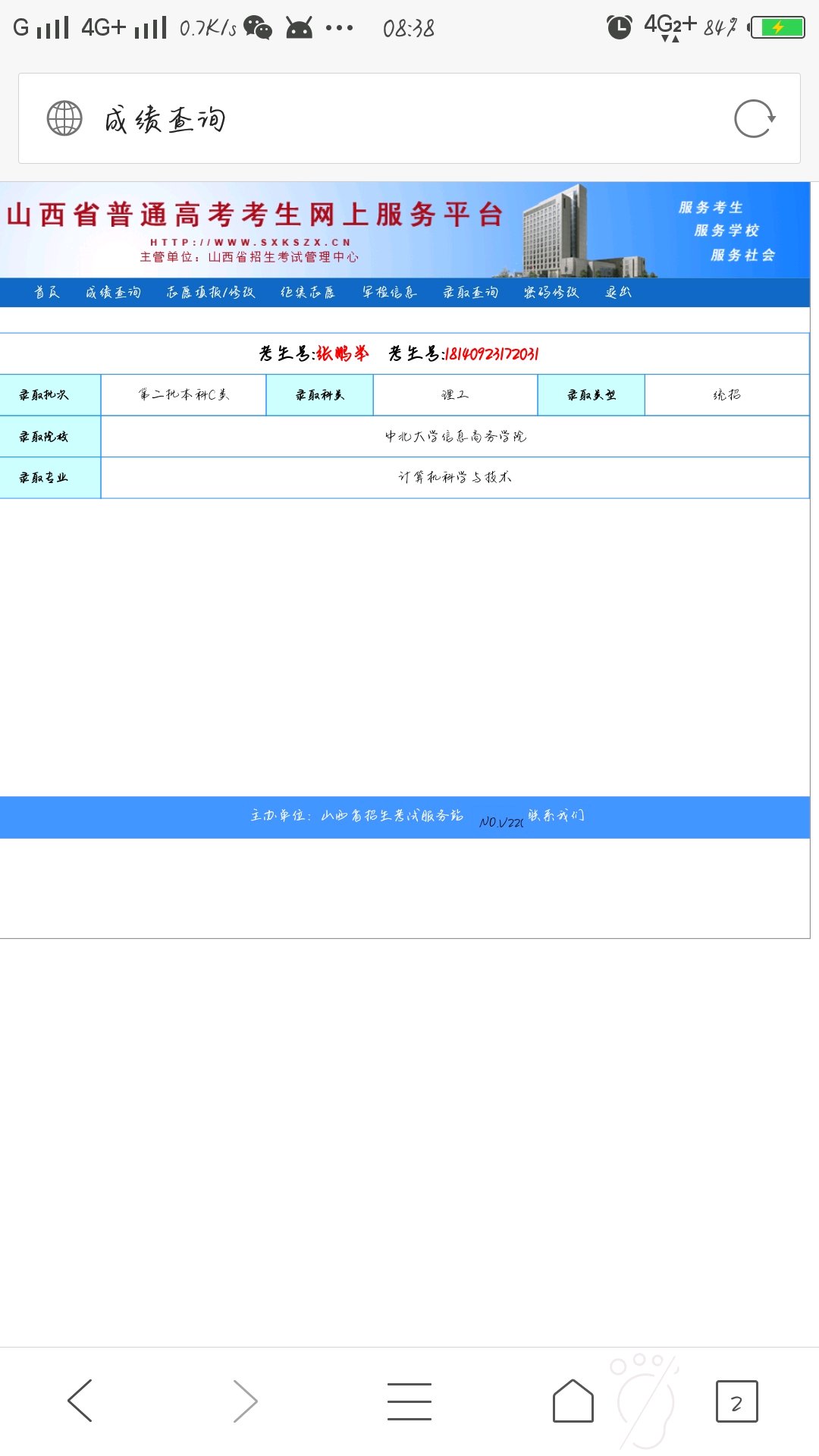This screenshot has width=819, height=1456.
Task: Select exam number 181409231172031
Action: [x=491, y=353]
